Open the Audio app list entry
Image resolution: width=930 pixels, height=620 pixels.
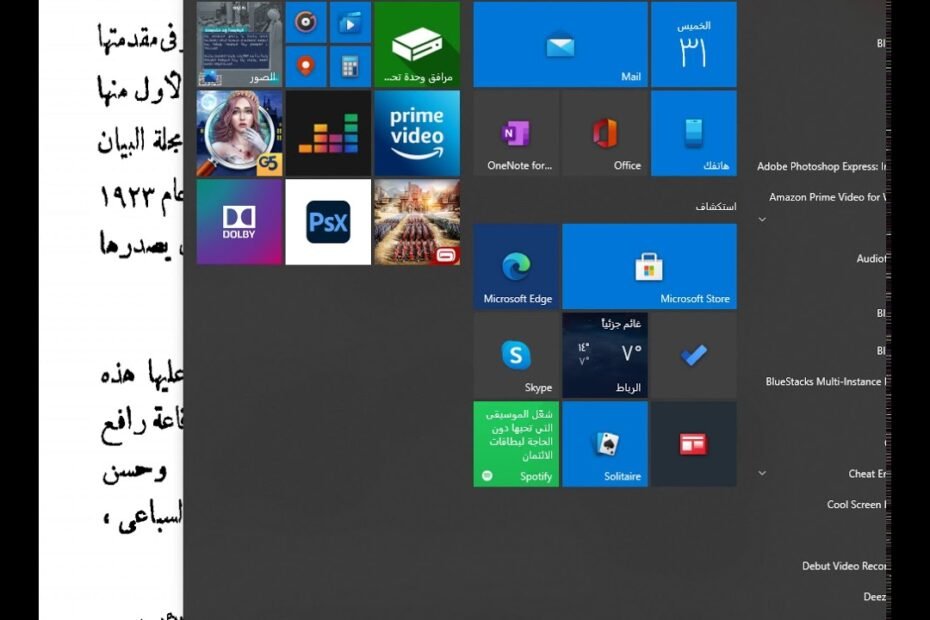coord(871,259)
